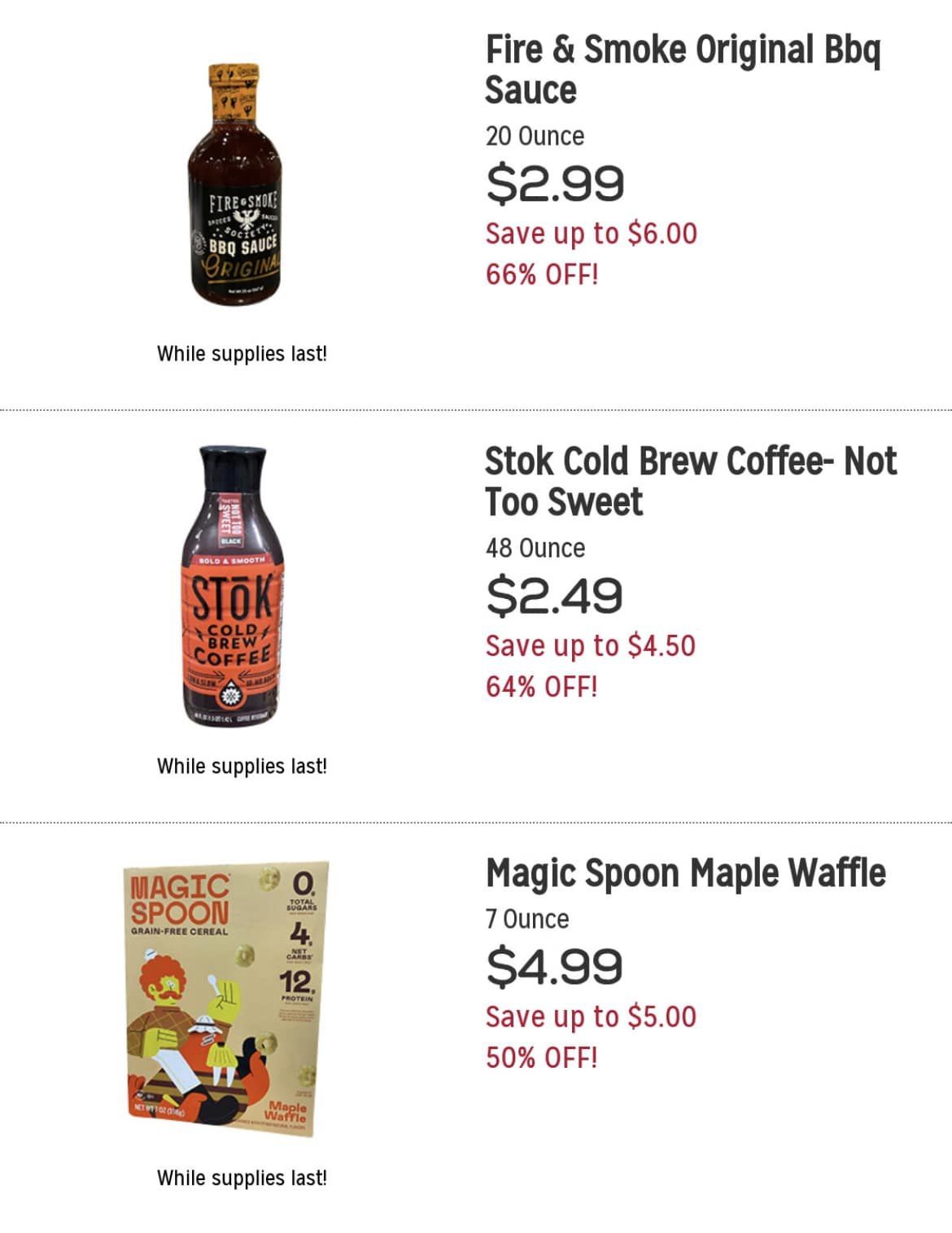Screen dimensions: 952x1233
Task: Click the 20 Ounce size text
Action: pos(535,136)
